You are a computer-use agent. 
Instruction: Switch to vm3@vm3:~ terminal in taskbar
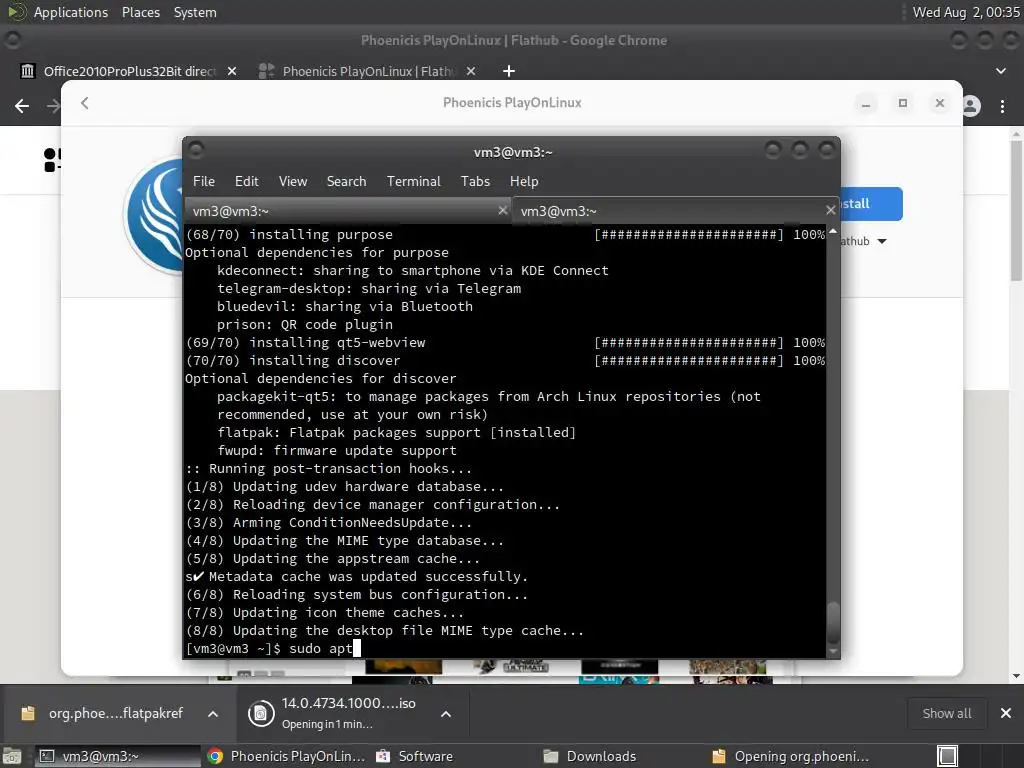pyautogui.click(x=116, y=756)
